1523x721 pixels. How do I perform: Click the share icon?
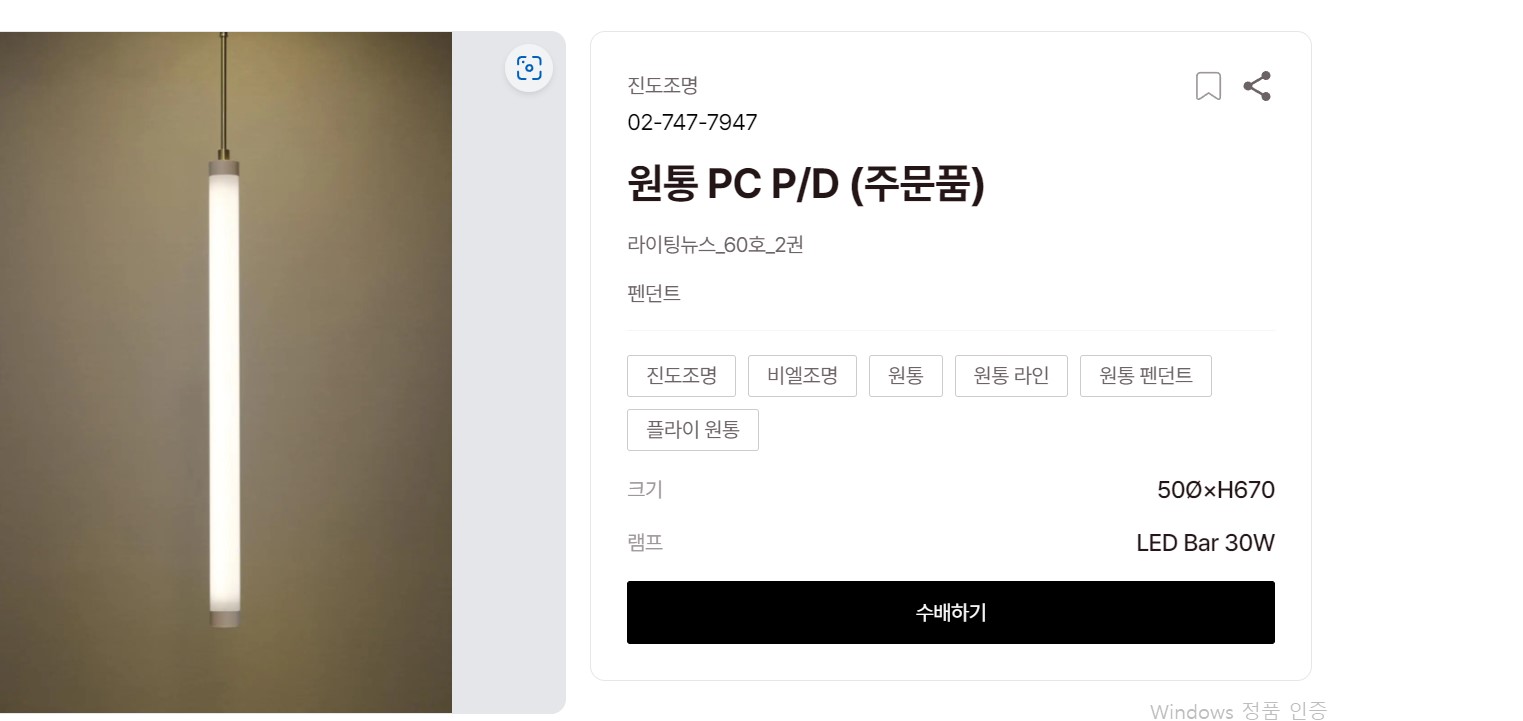pyautogui.click(x=1257, y=86)
